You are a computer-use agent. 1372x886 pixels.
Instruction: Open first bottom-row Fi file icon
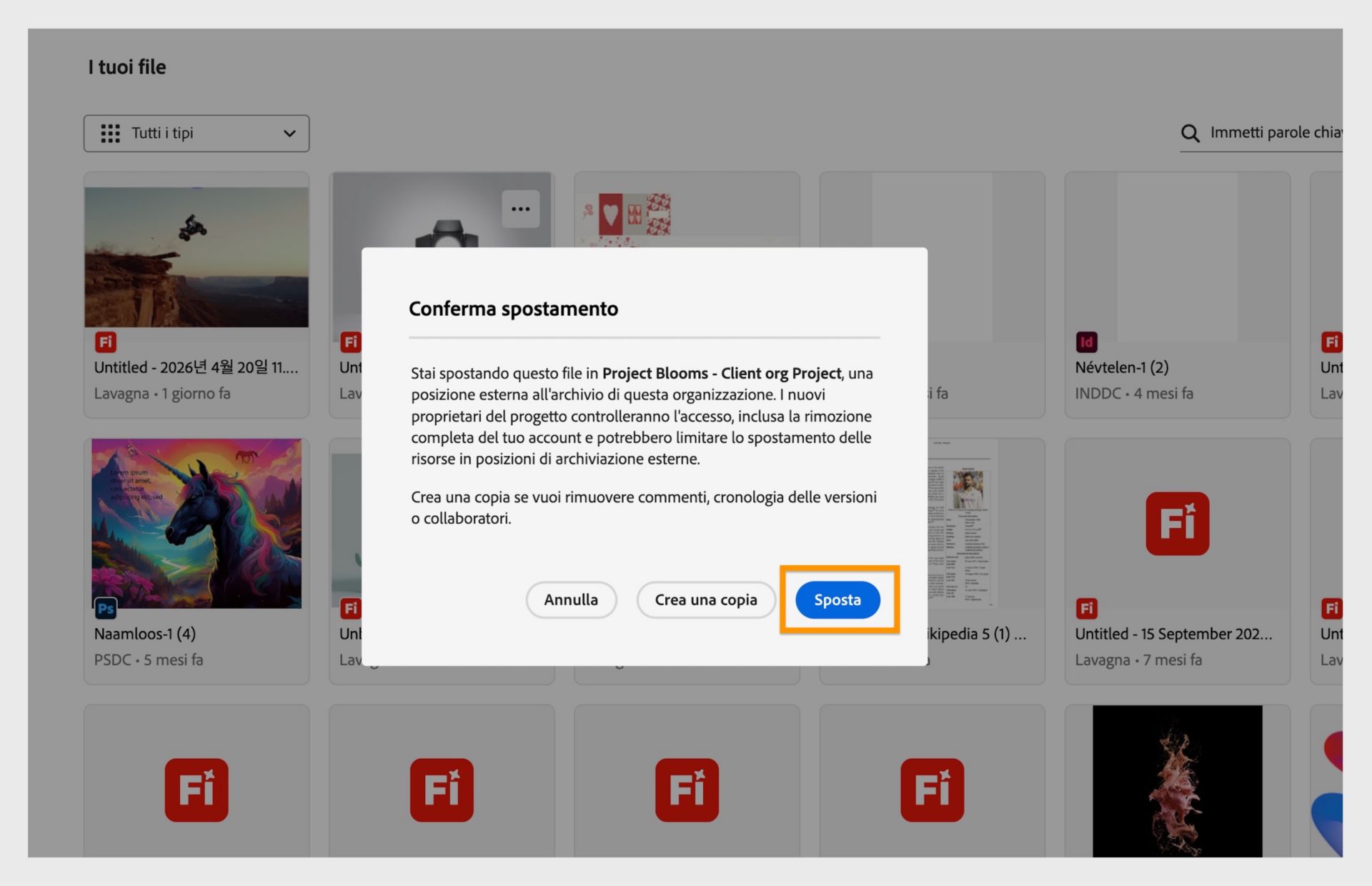[x=197, y=790]
